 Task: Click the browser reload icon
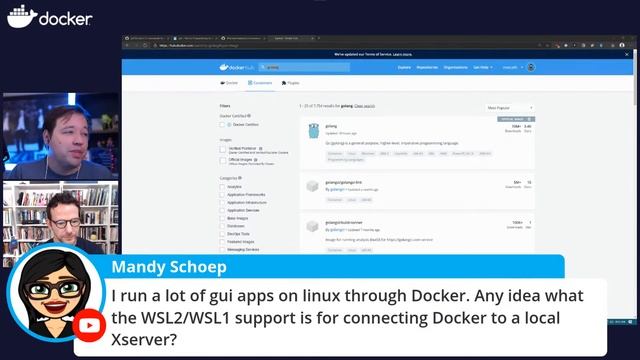pyautogui.click(x=145, y=46)
